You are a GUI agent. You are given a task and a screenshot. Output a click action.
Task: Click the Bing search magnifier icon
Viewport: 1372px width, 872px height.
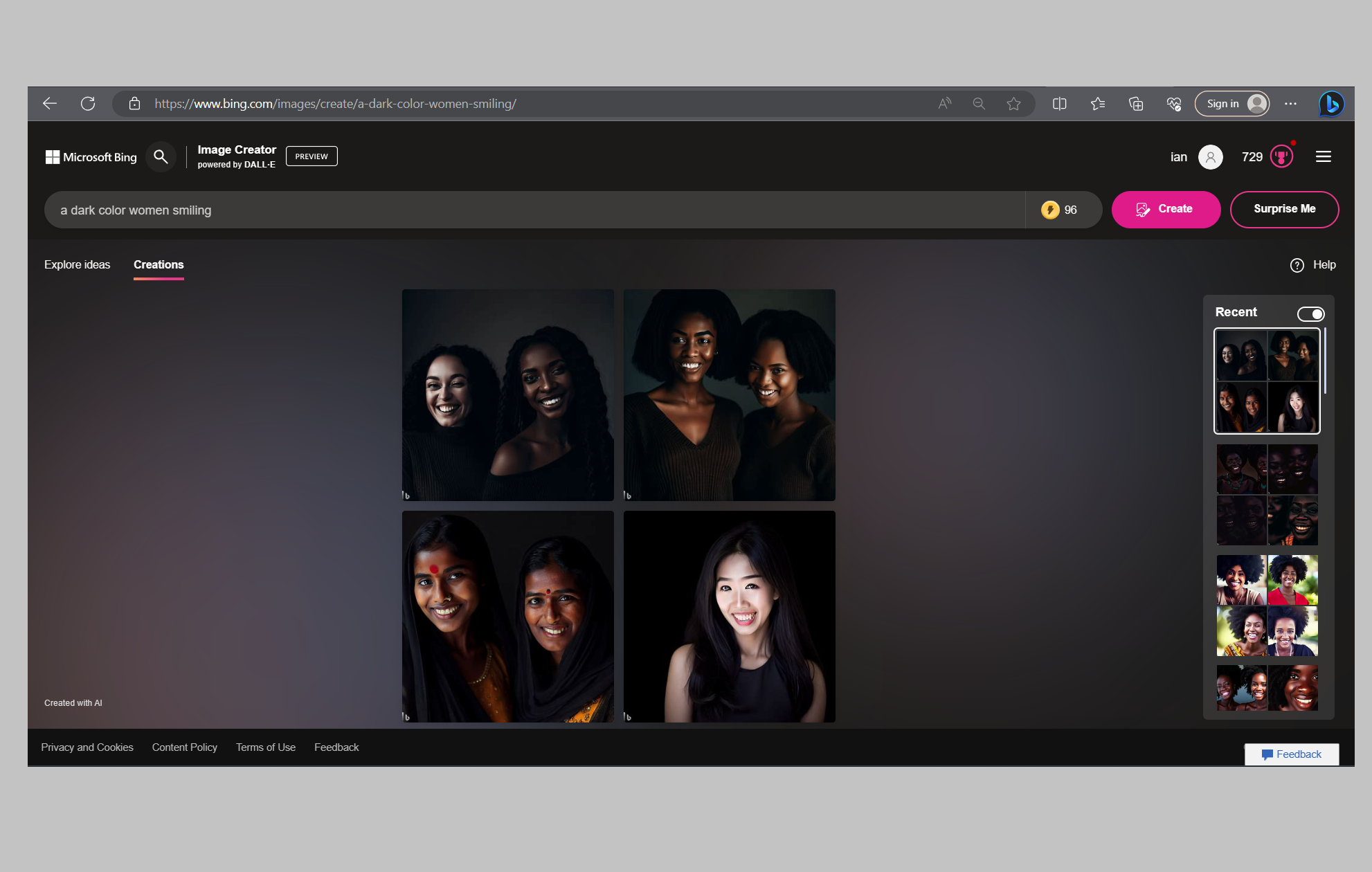coord(161,157)
